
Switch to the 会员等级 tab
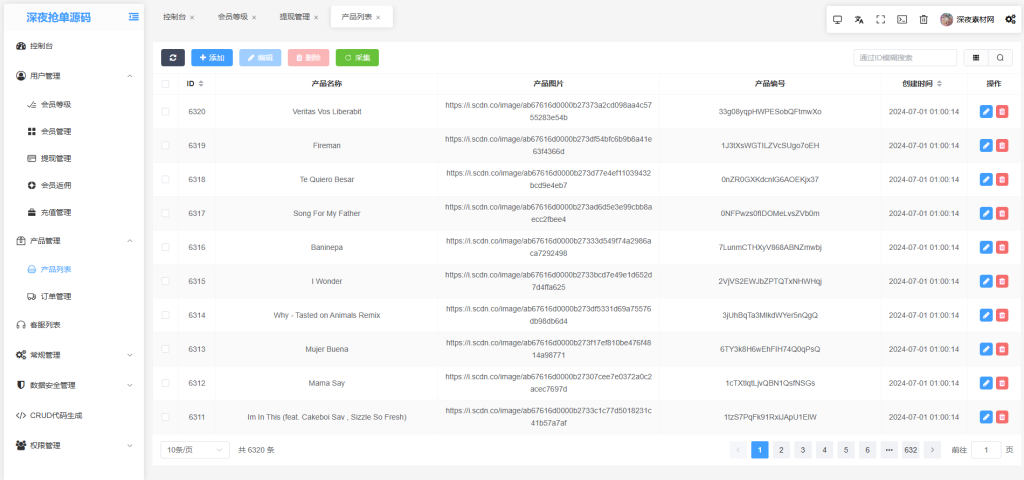click(234, 17)
